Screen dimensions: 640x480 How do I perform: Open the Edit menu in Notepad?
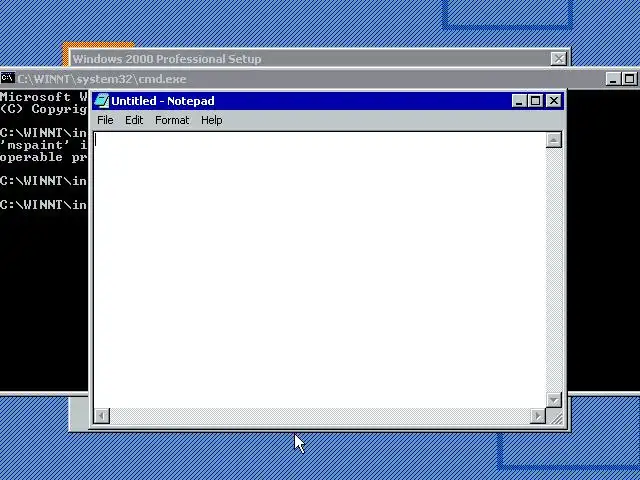point(134,120)
